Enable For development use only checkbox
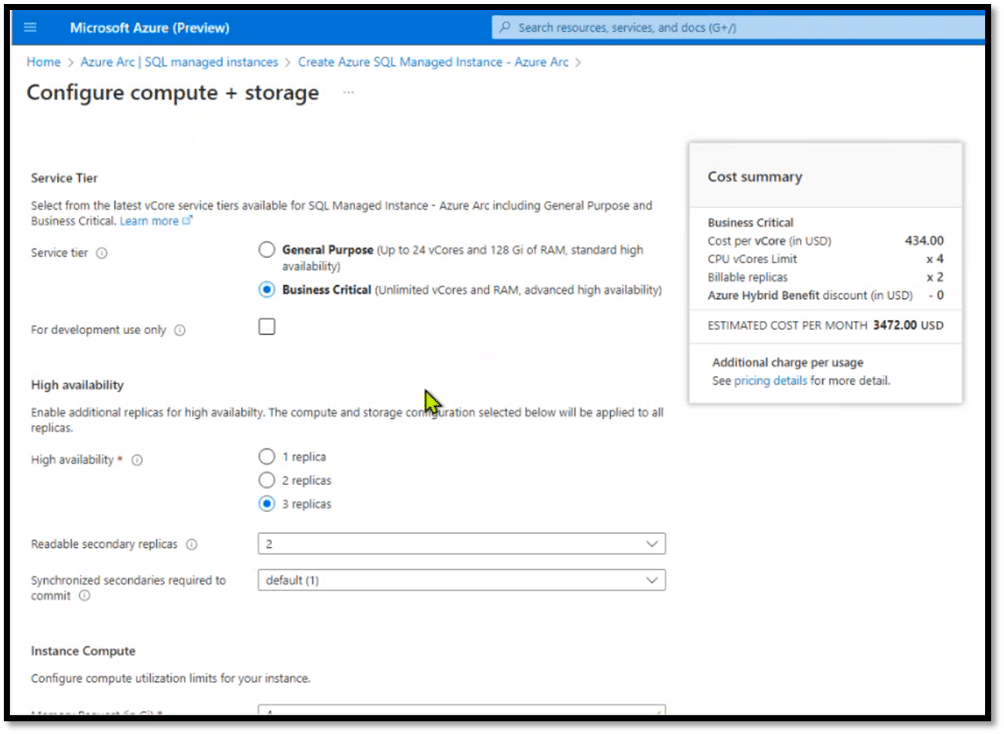Screen dimensions: 1004x734 (267, 327)
